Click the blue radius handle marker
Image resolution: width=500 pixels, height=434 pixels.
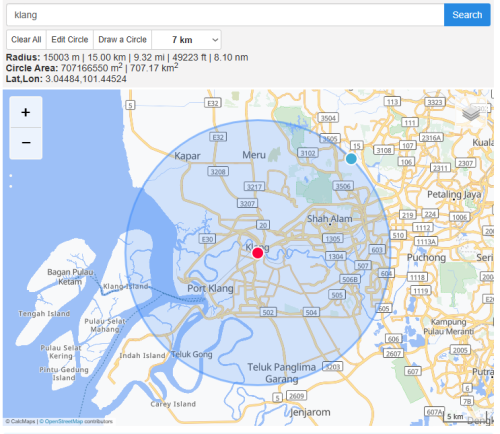pos(351,159)
